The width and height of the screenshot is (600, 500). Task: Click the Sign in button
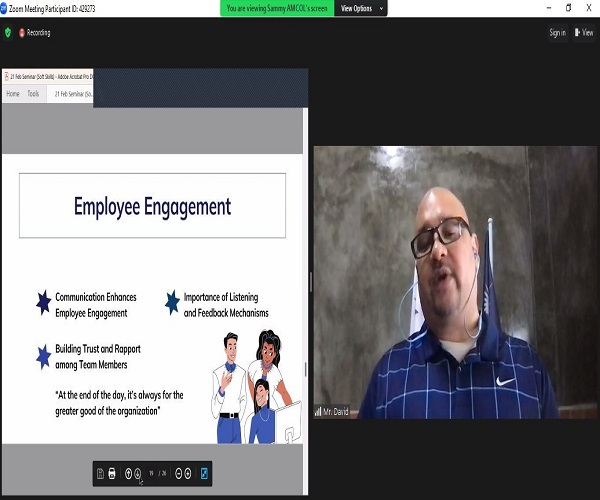[x=558, y=33]
